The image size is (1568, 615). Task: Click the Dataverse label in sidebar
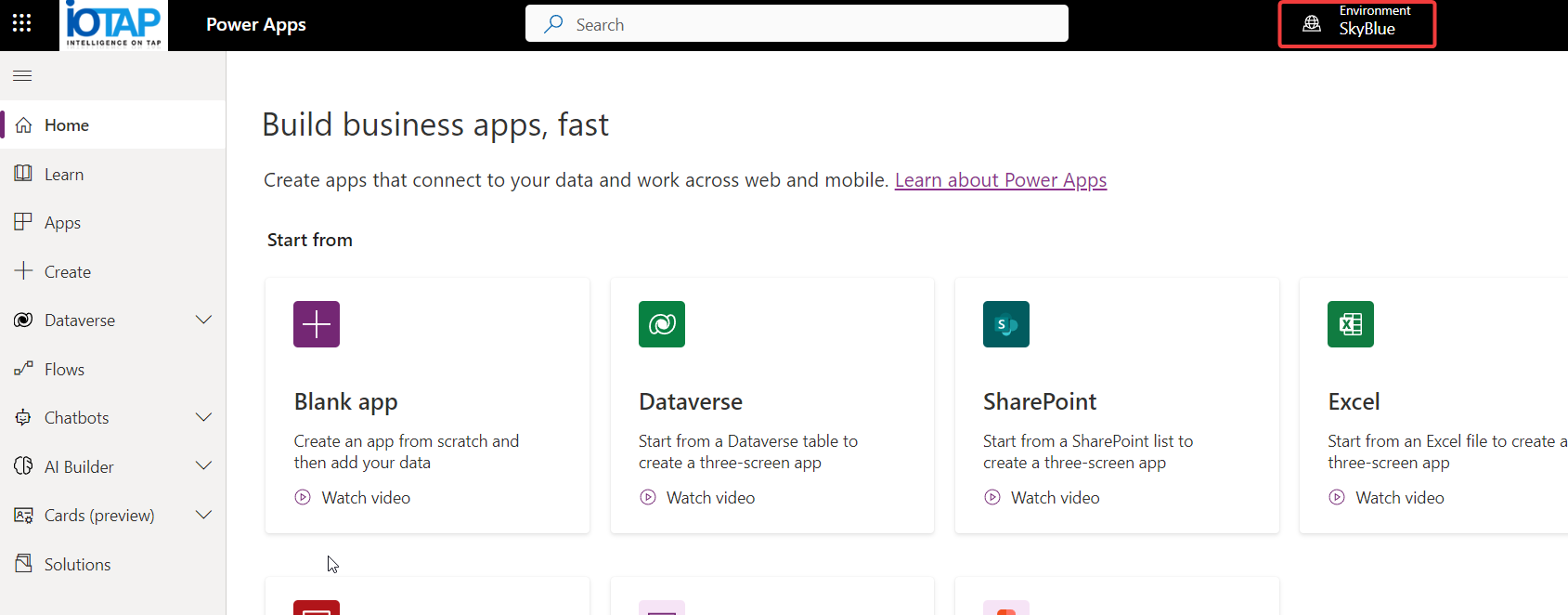[x=80, y=321]
